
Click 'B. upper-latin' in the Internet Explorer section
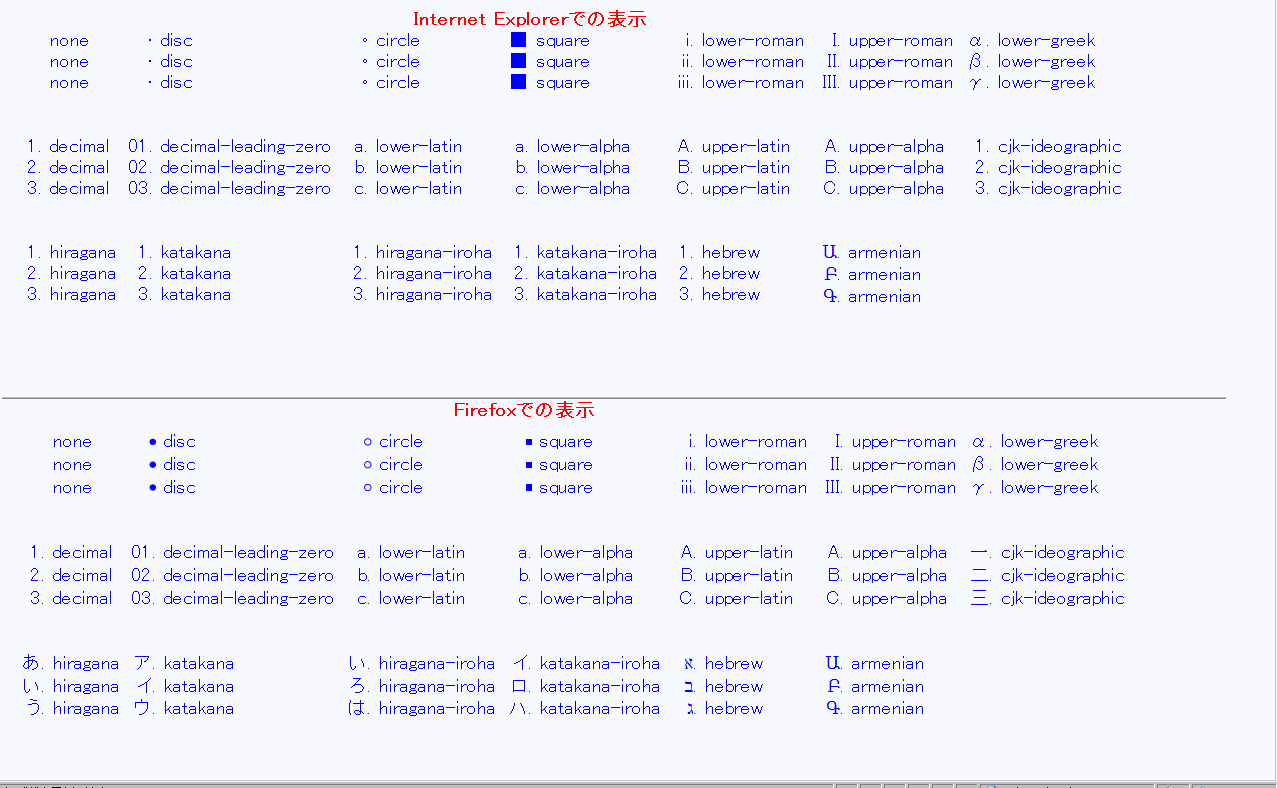point(733,168)
